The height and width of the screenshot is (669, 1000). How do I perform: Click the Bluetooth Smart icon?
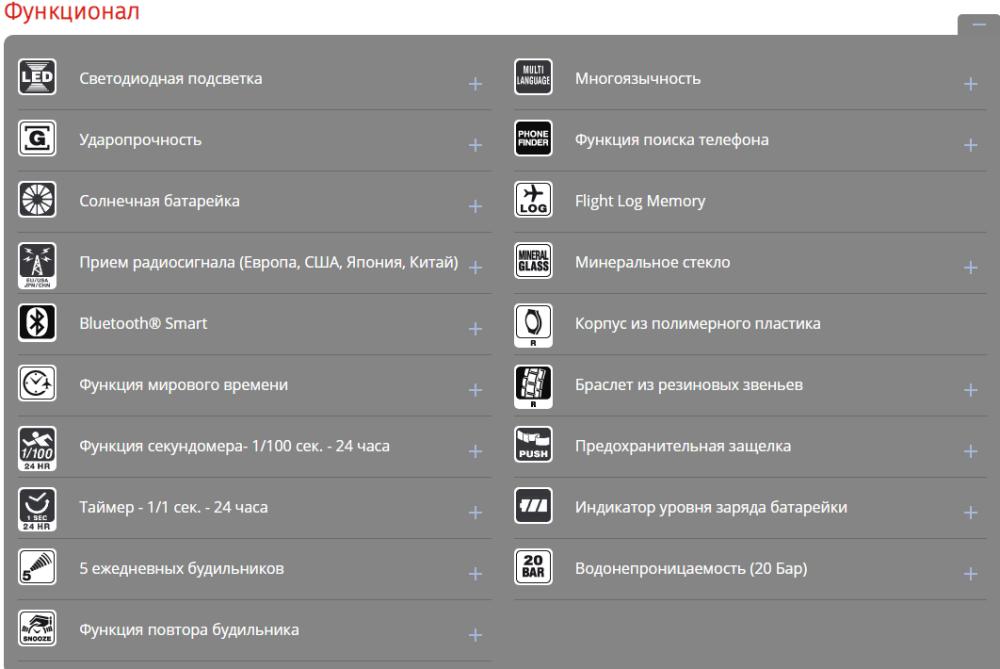[37, 323]
